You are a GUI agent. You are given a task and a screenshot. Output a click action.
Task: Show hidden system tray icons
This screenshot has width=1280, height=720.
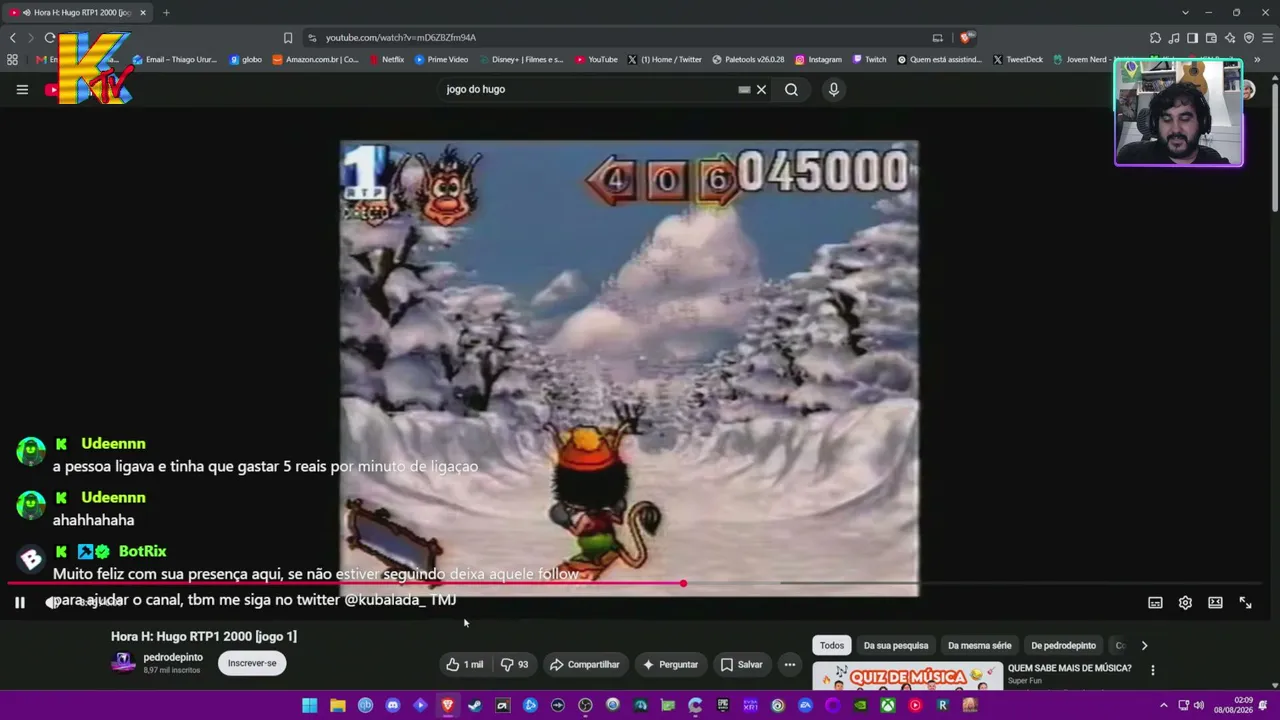[x=1163, y=705]
